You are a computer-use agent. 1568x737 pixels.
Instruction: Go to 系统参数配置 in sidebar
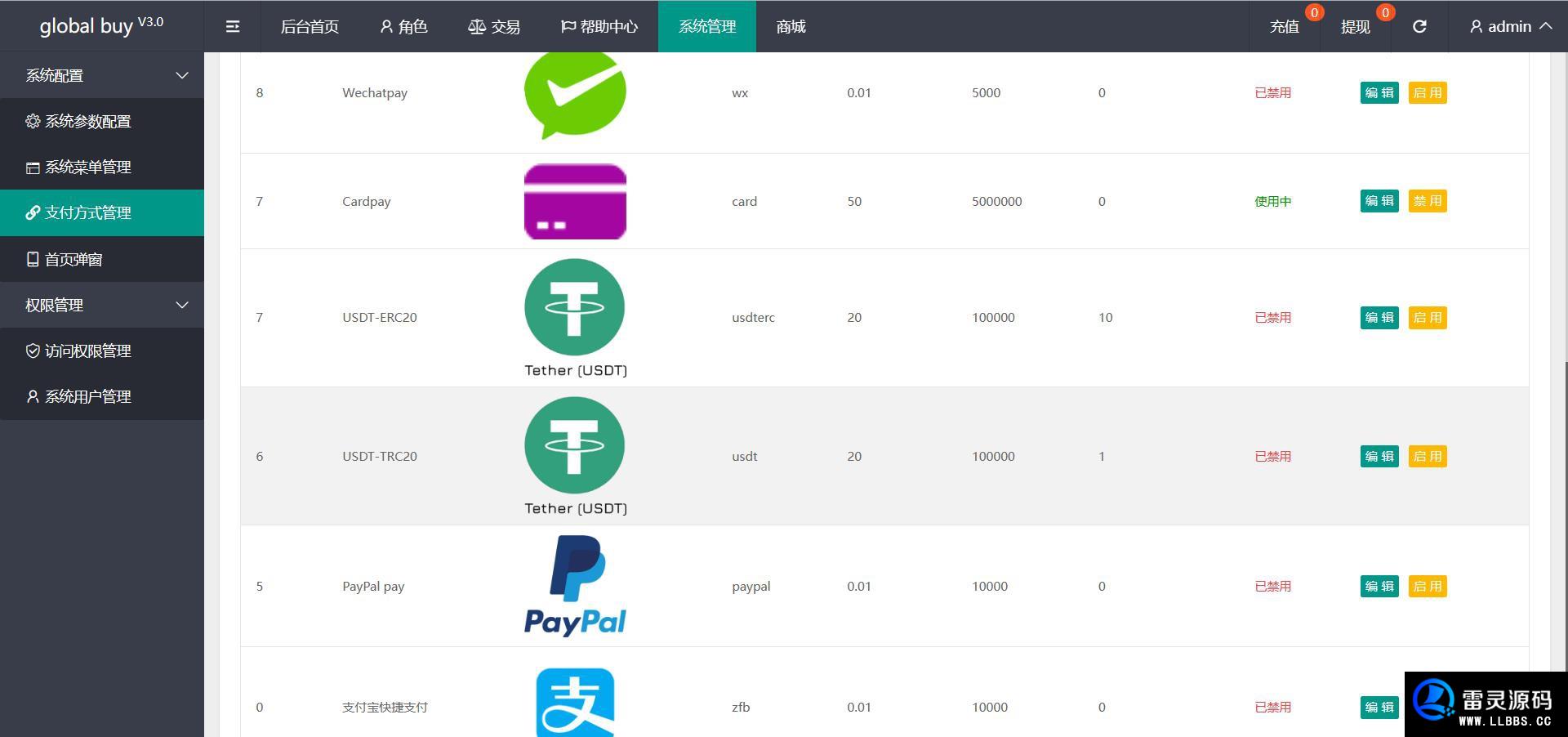click(102, 121)
